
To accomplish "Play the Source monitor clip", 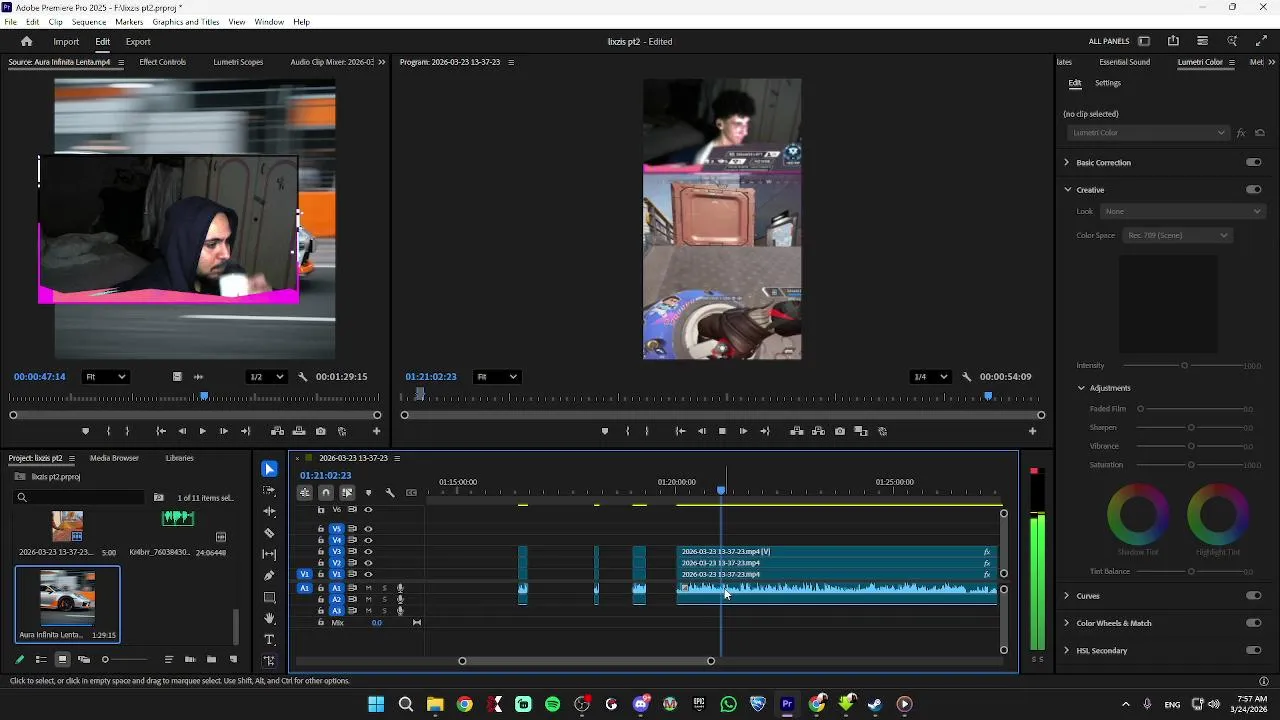I will (202, 431).
